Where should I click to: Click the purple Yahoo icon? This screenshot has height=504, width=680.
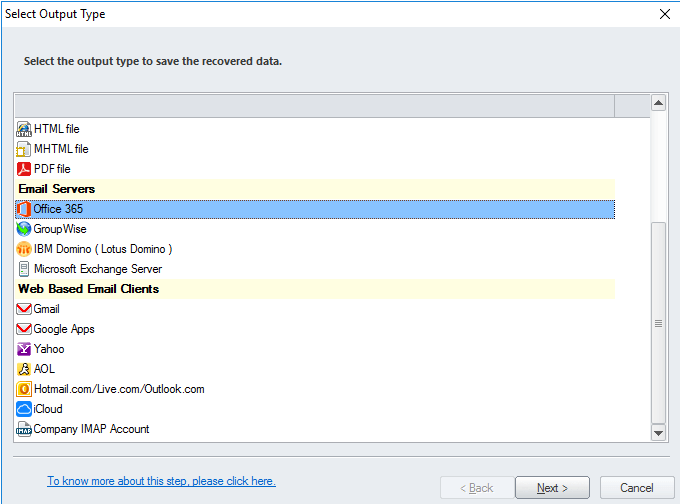pyautogui.click(x=24, y=349)
